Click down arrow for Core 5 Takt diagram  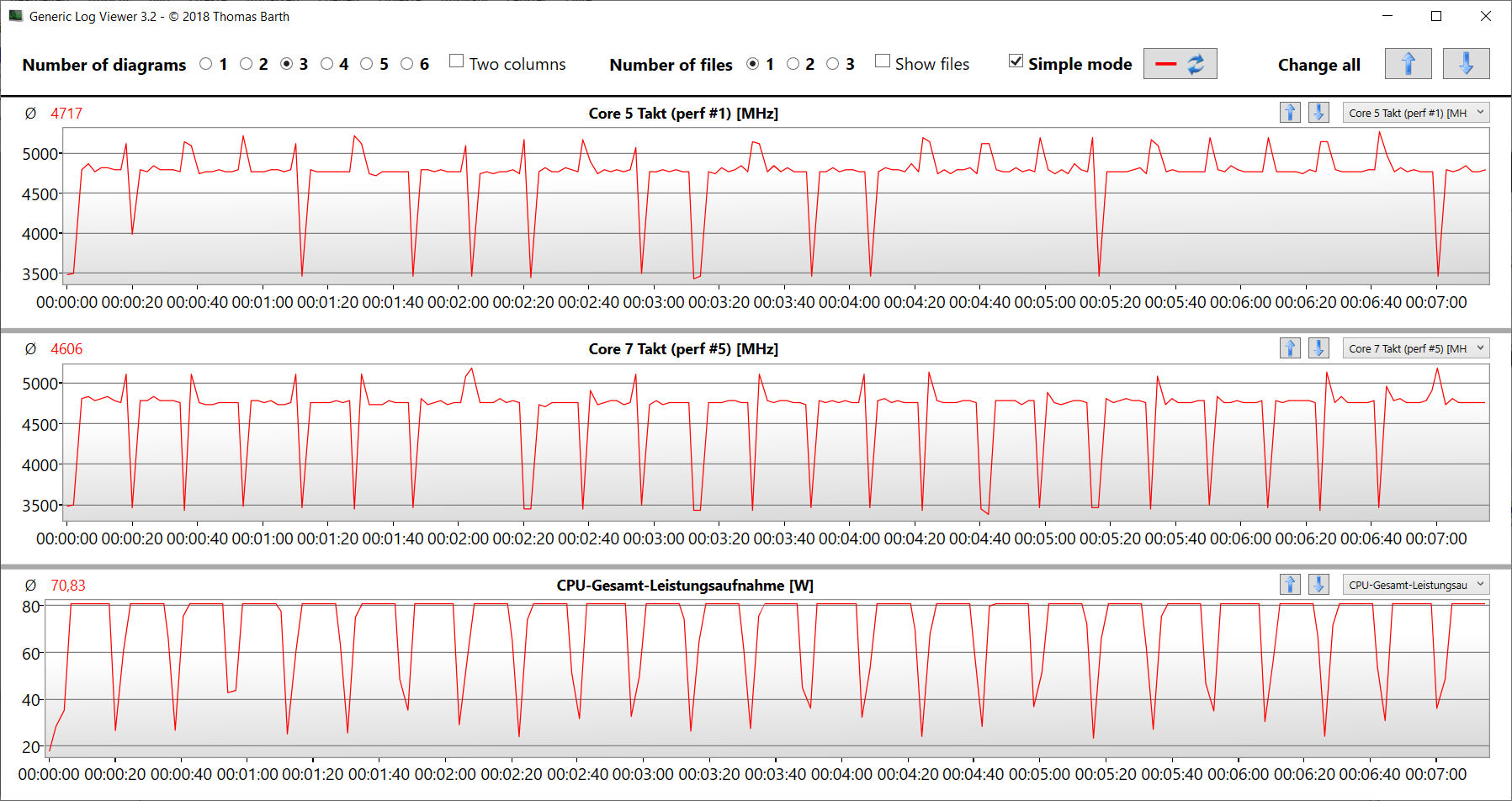click(1318, 113)
